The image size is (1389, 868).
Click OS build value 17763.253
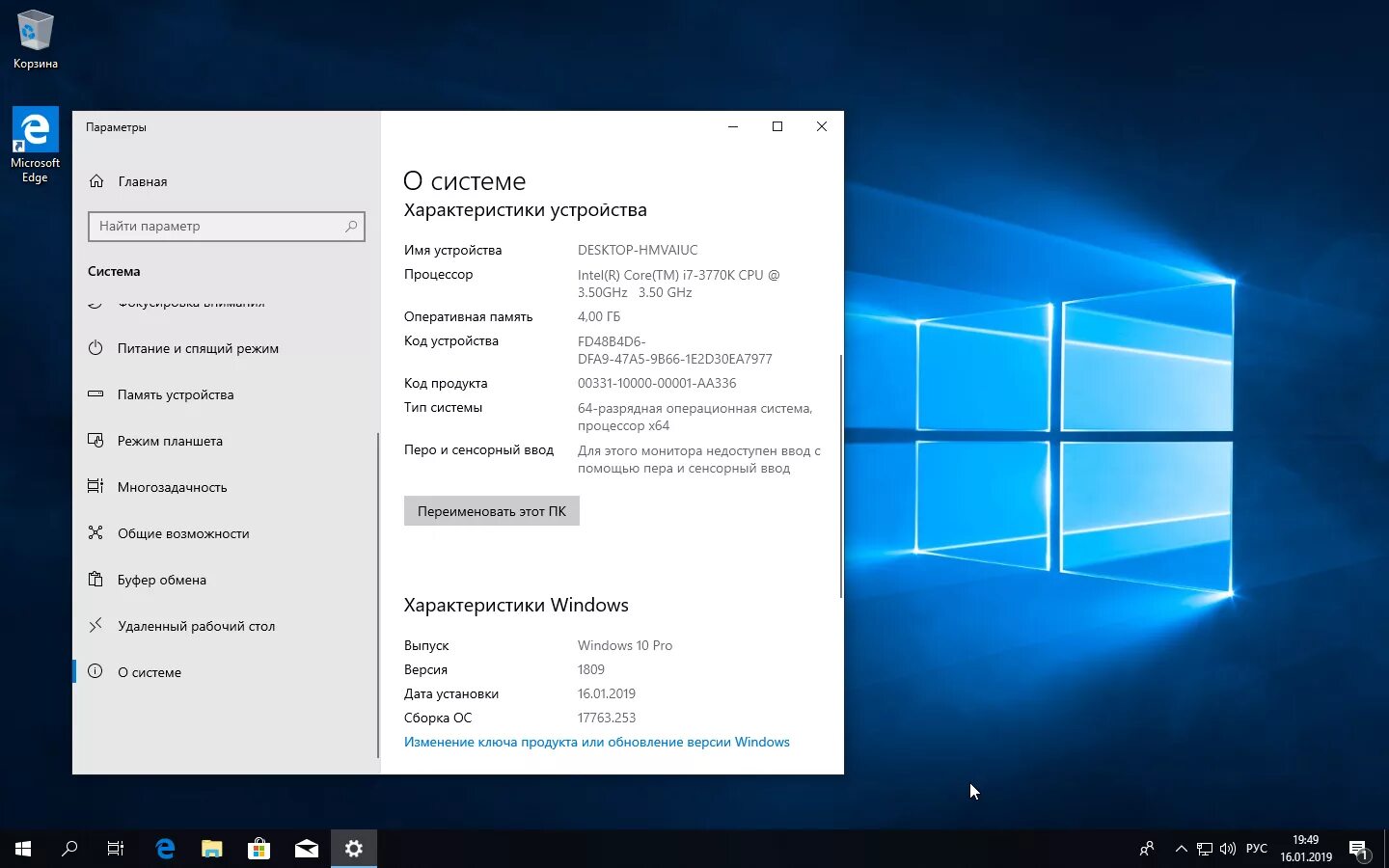[607, 718]
